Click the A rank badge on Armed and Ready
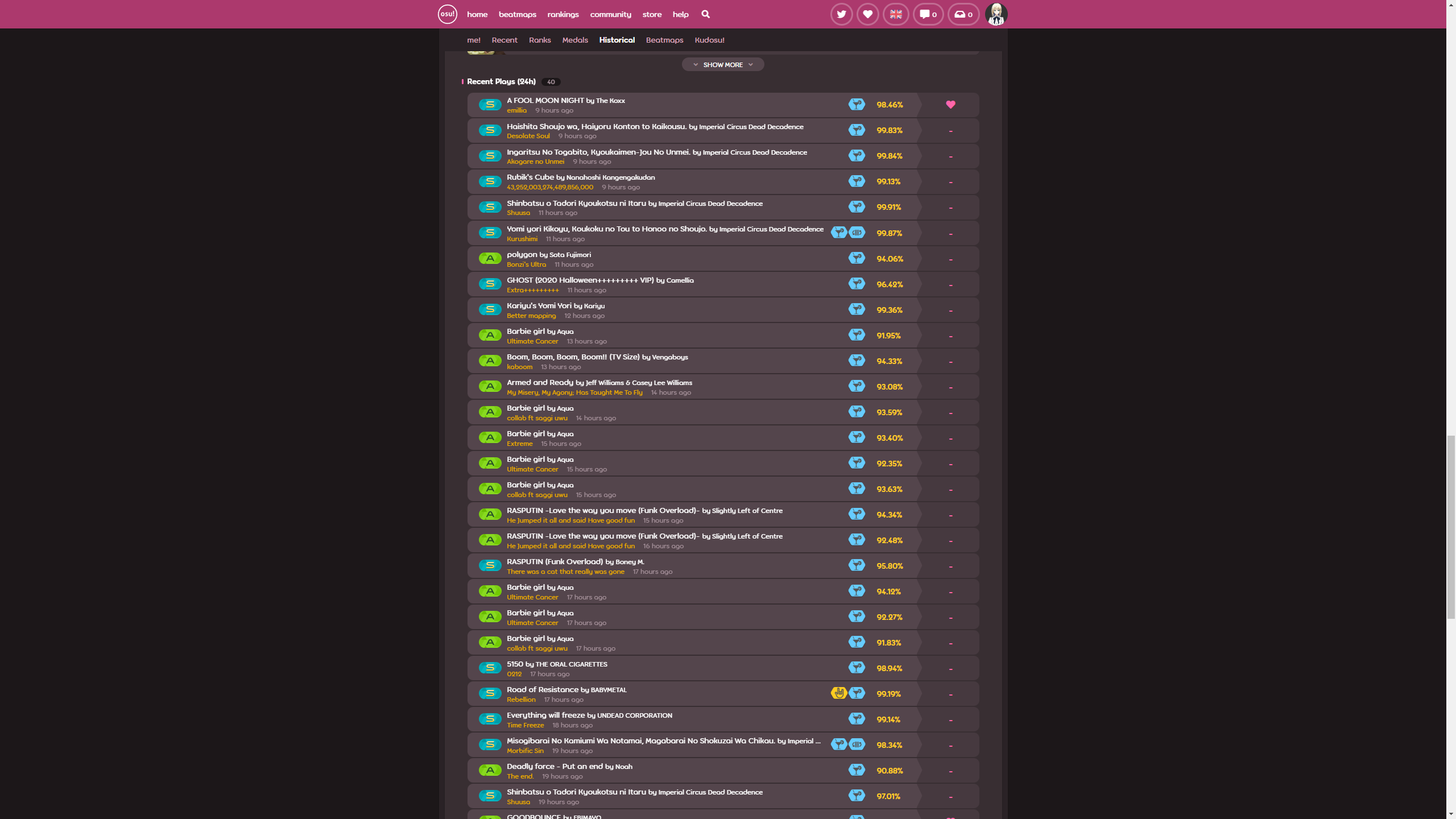1456x819 pixels. coord(490,386)
